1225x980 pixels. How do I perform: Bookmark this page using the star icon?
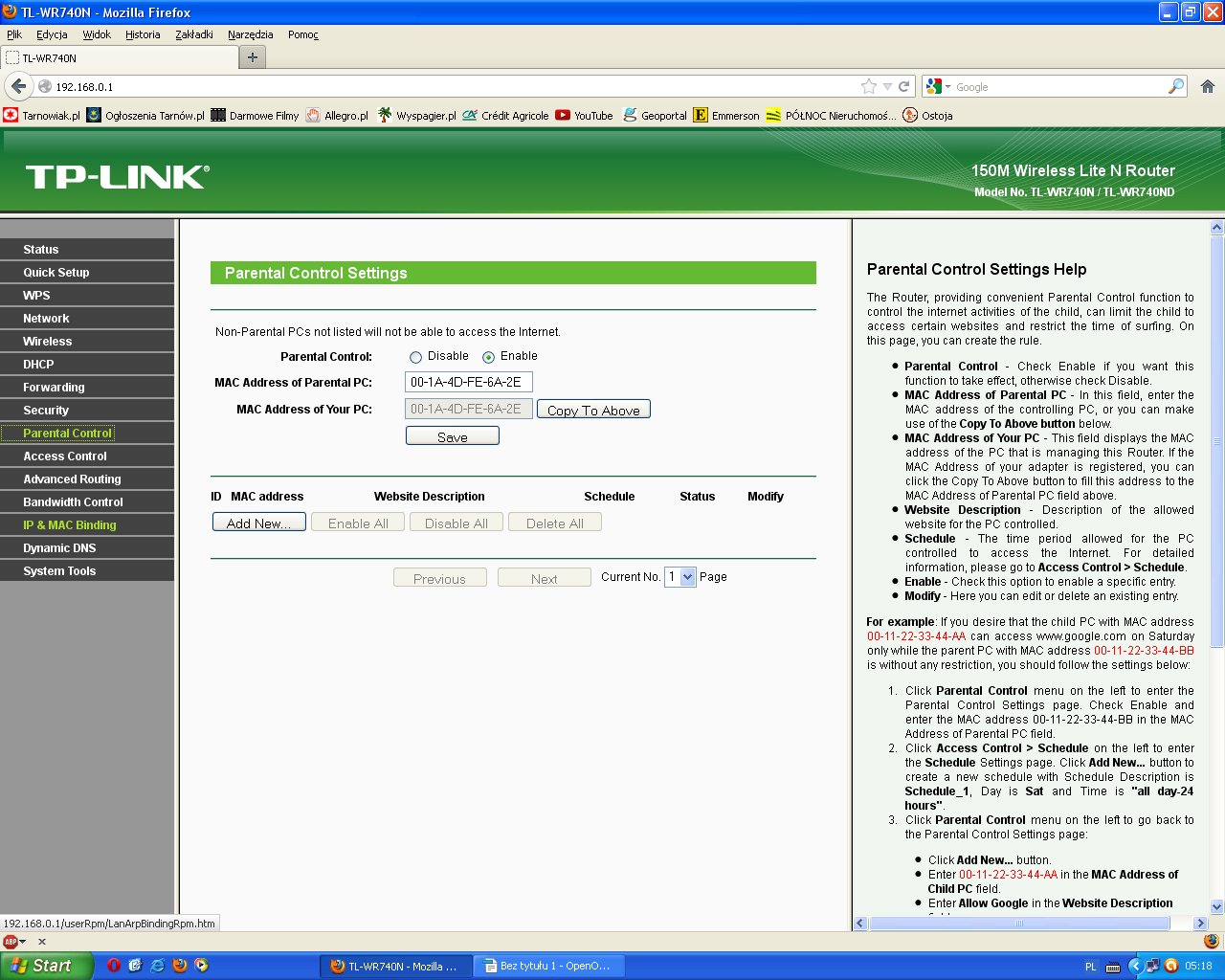pos(869,86)
